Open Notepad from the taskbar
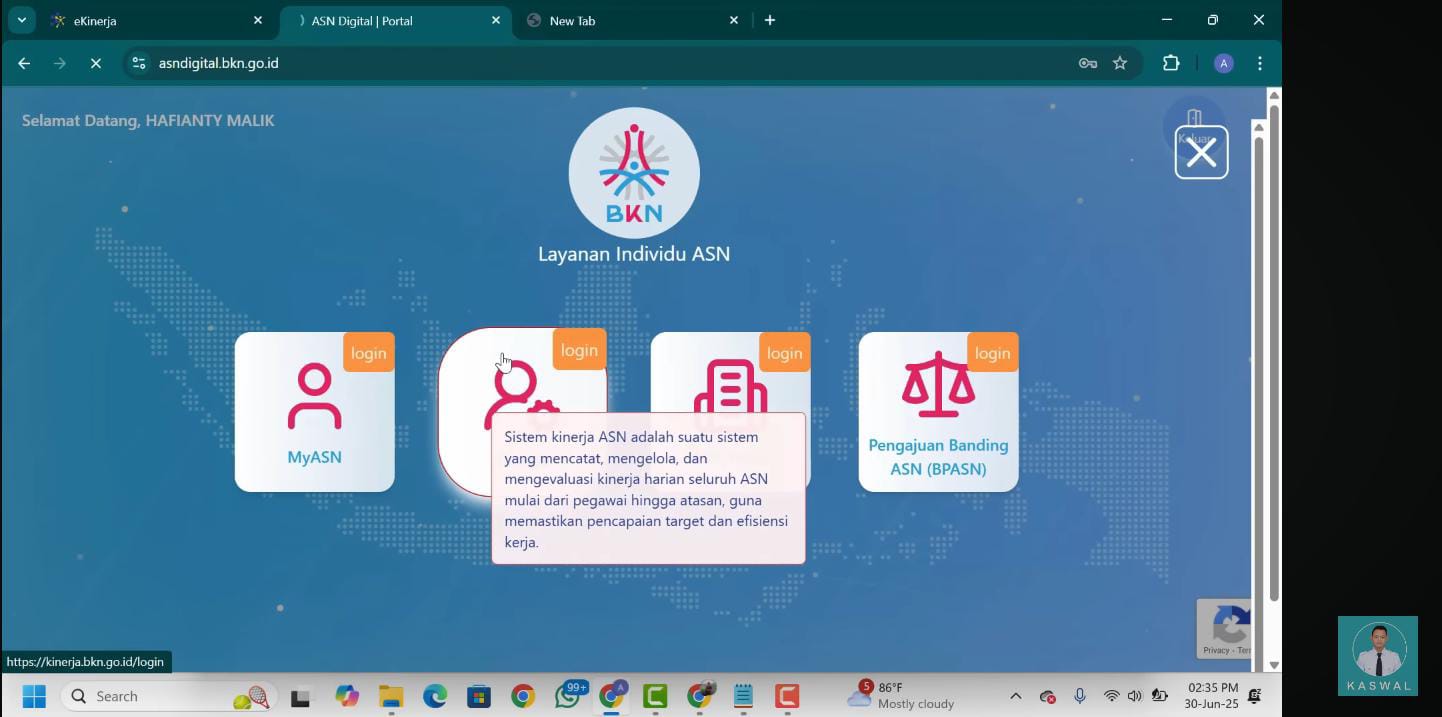This screenshot has height=717, width=1442. coord(743,696)
